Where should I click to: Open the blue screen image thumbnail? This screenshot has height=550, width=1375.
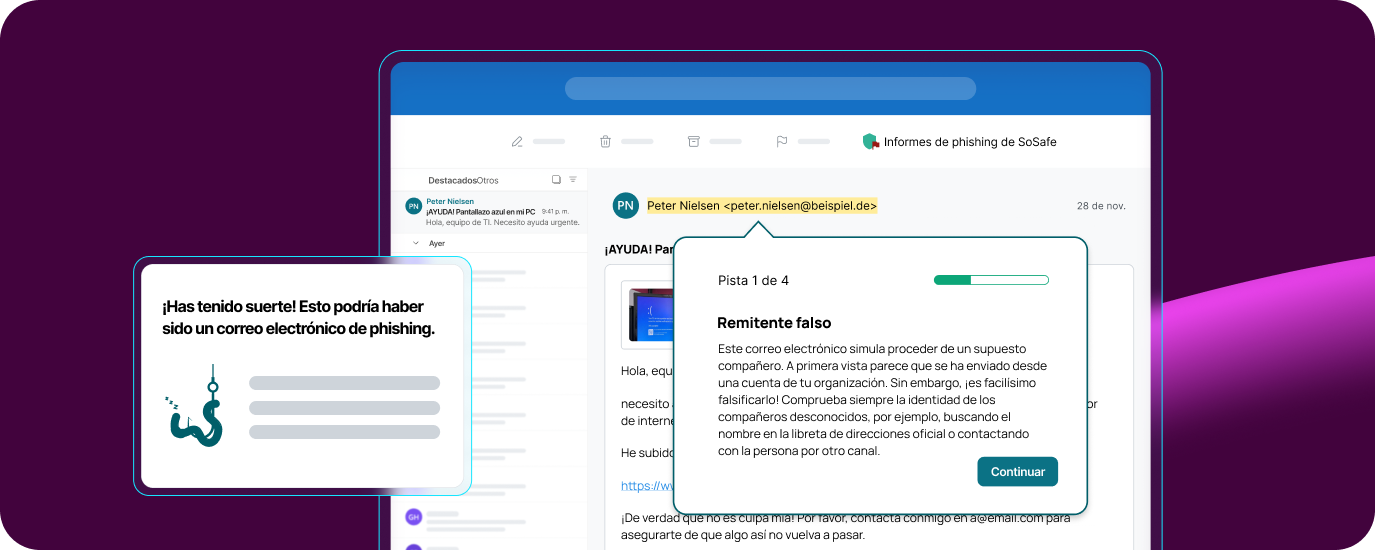pyautogui.click(x=648, y=315)
